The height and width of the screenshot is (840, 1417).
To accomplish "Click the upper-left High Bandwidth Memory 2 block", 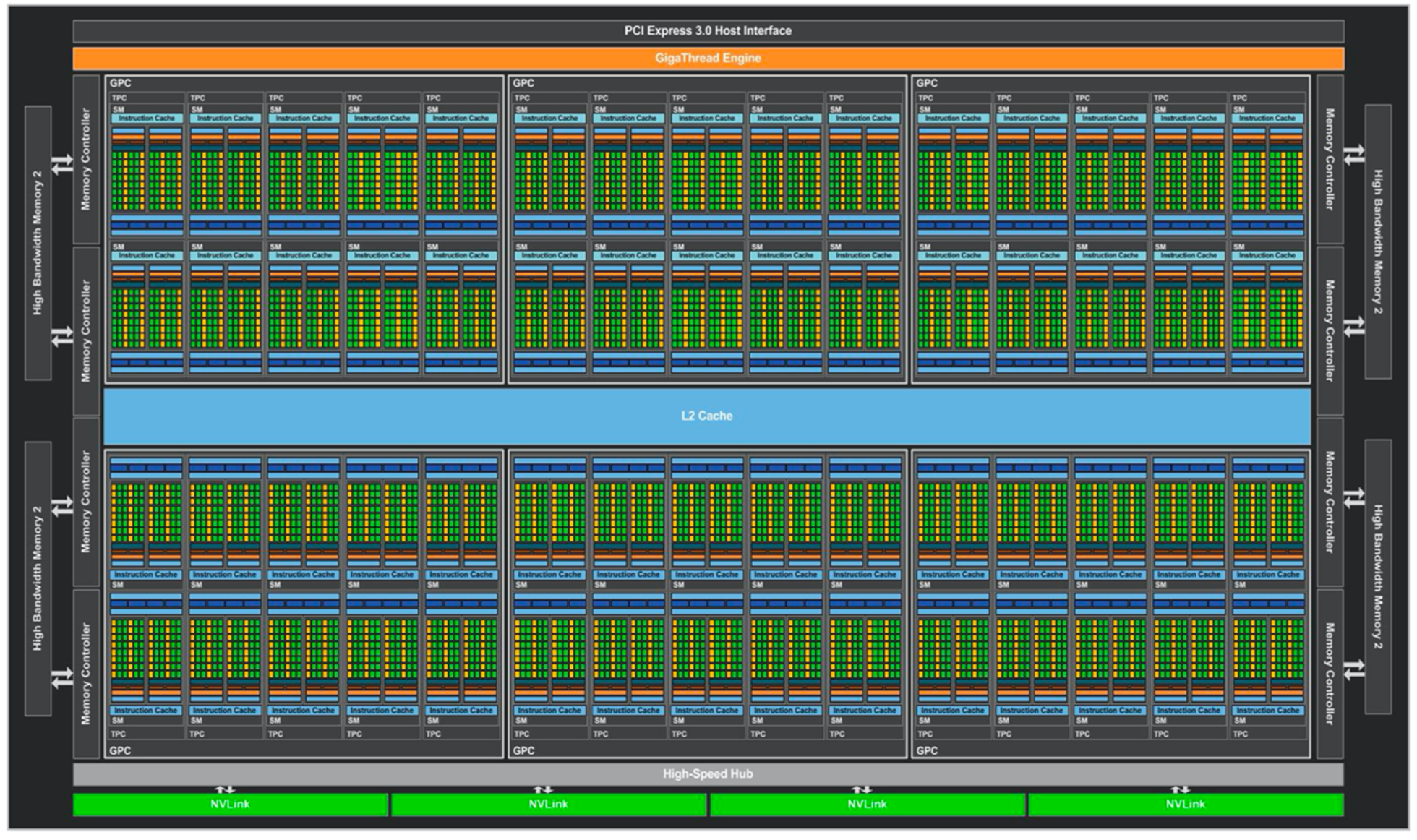I will click(x=38, y=243).
